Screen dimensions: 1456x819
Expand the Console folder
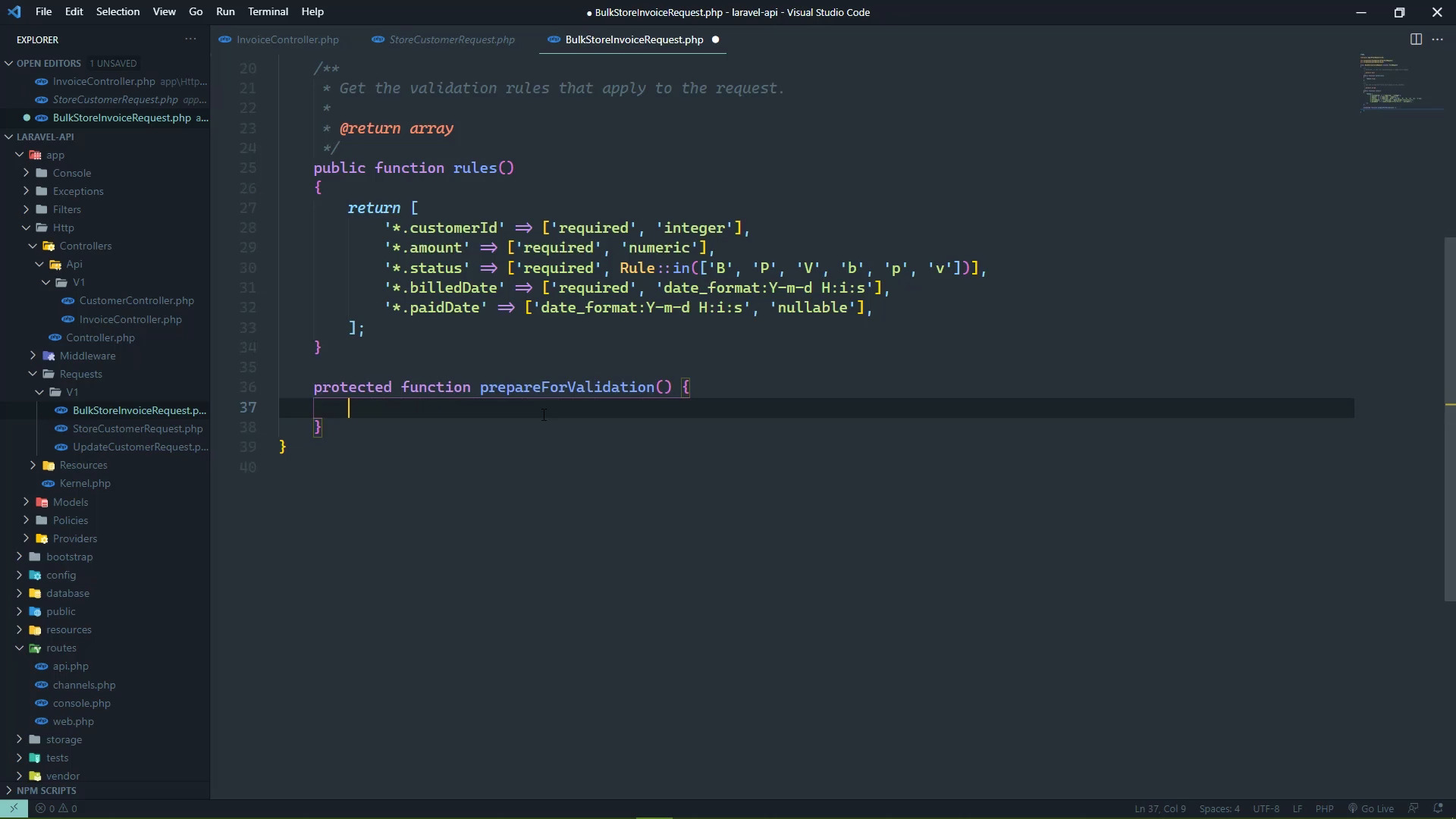pyautogui.click(x=26, y=173)
